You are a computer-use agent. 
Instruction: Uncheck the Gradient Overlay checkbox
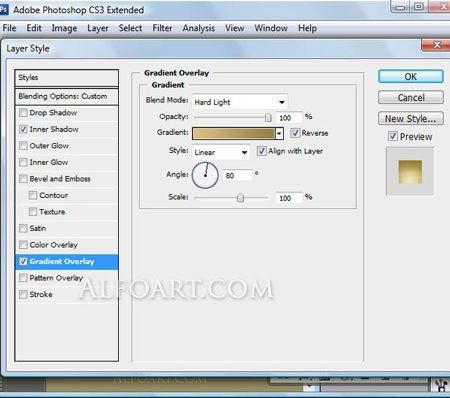coord(23,261)
